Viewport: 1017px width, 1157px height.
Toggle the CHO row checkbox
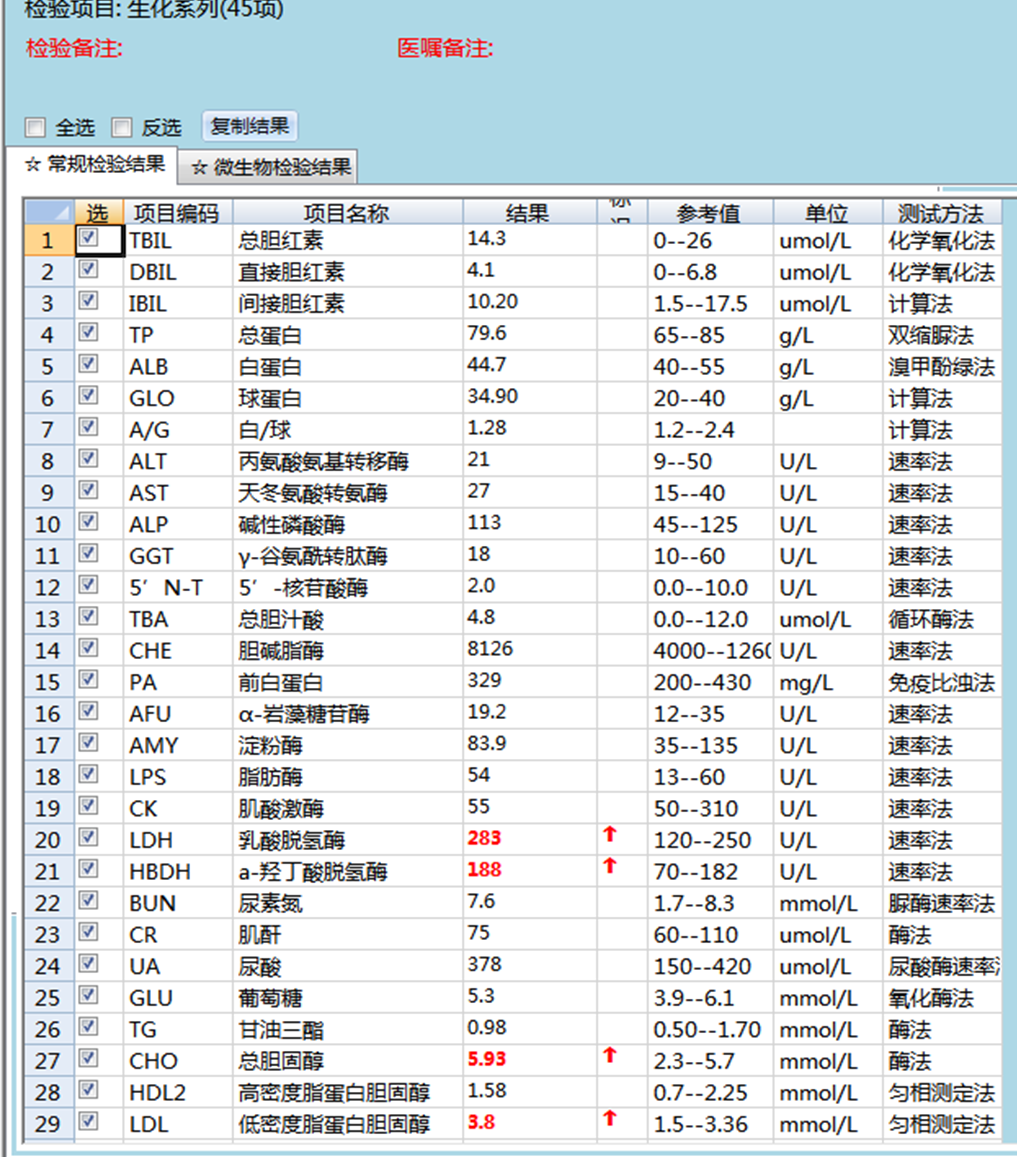(x=88, y=1058)
